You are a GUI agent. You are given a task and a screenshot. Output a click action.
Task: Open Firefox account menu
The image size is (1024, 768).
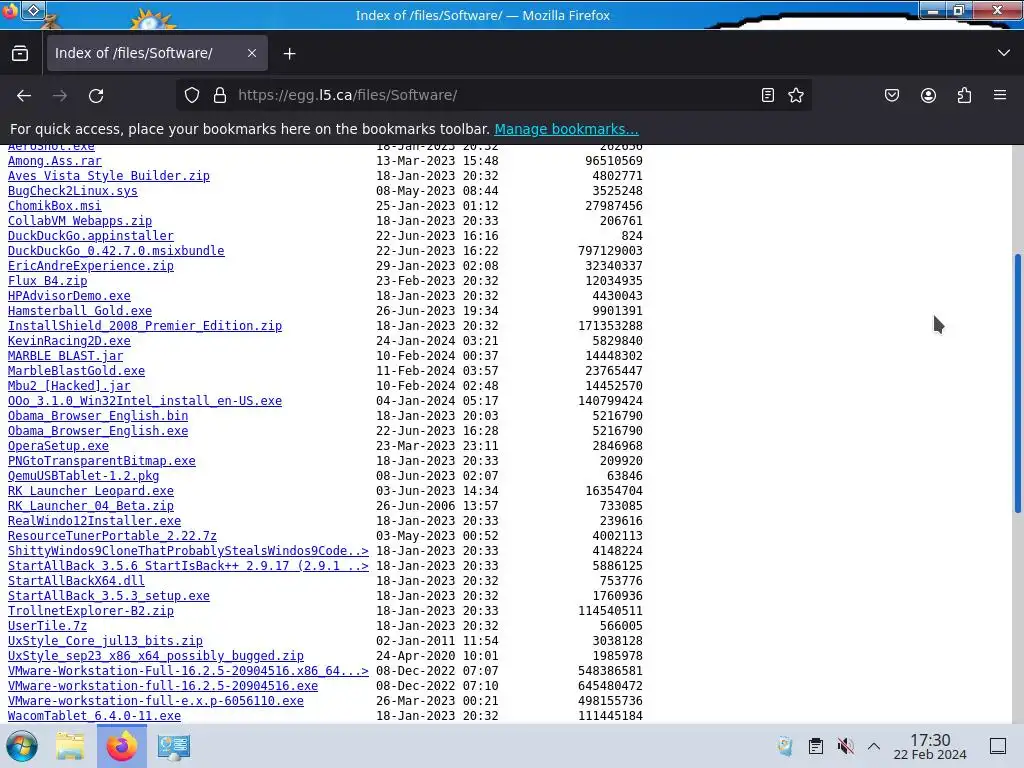tap(928, 95)
